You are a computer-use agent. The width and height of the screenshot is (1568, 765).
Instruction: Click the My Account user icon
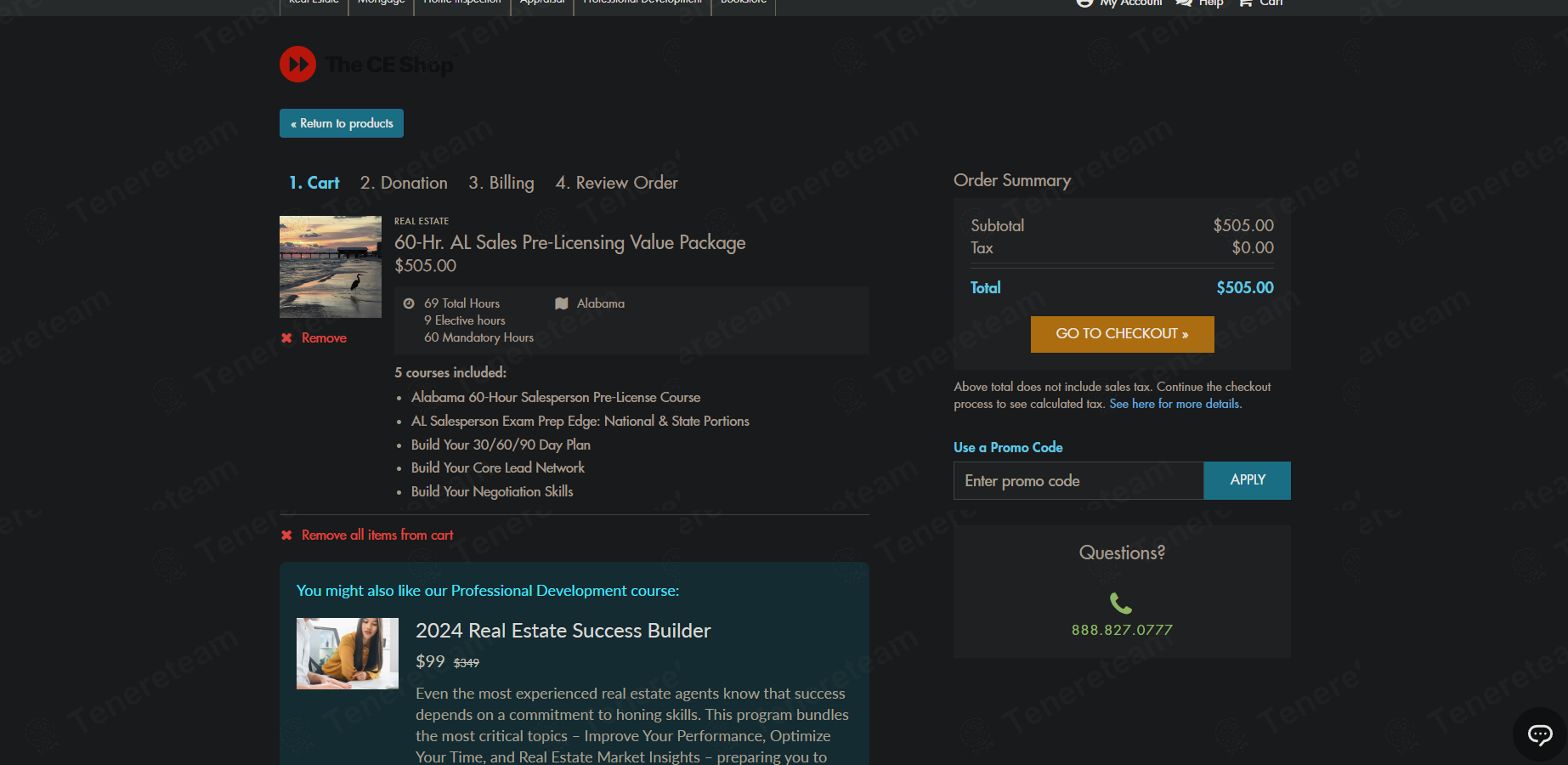coord(1084,3)
